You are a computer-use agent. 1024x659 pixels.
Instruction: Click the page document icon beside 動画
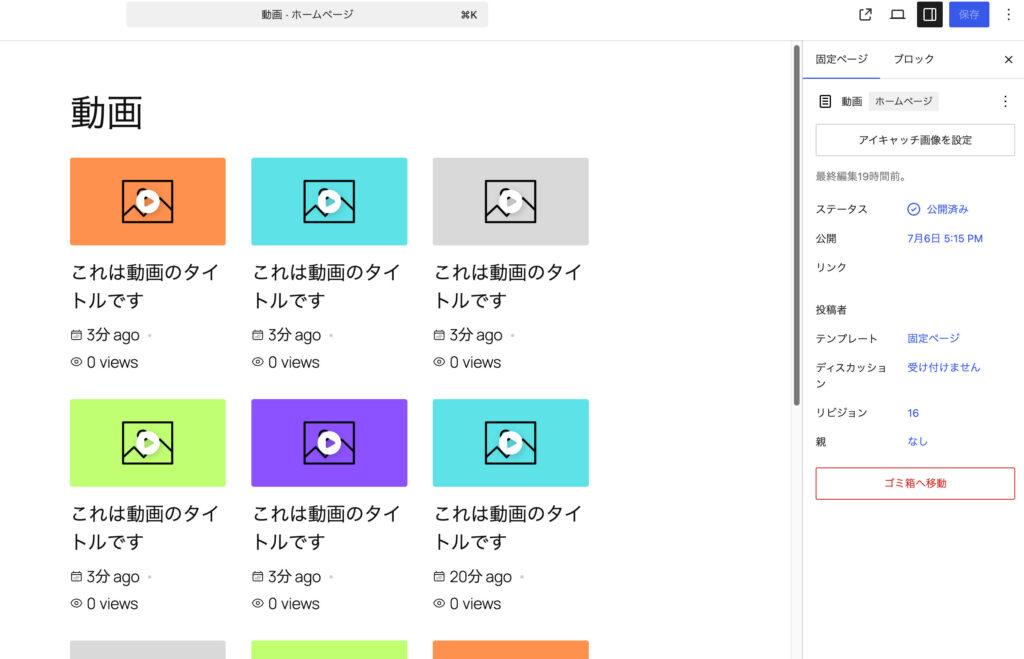pyautogui.click(x=825, y=101)
